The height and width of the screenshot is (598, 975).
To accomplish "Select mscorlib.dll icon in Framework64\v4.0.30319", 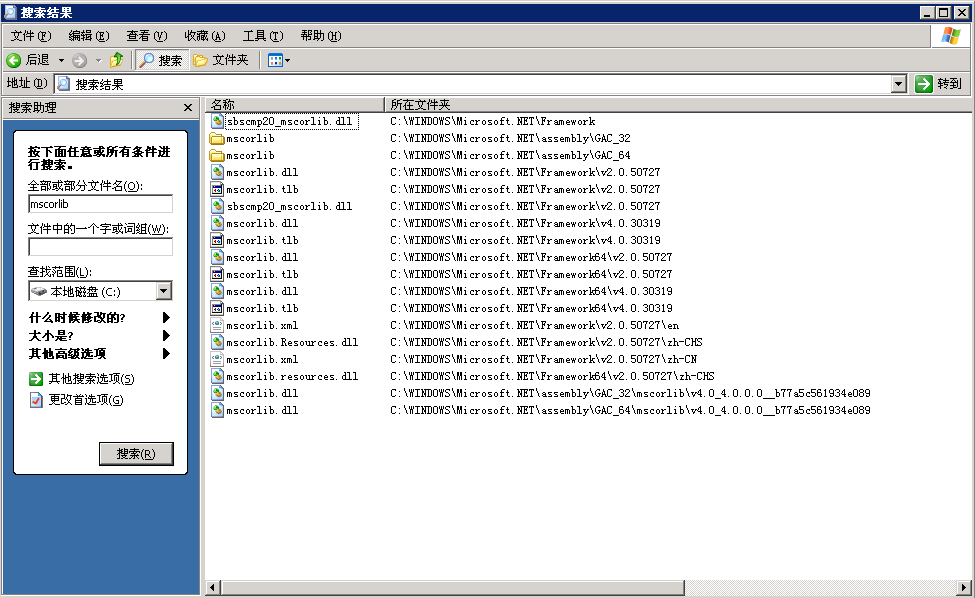I will coord(217,291).
